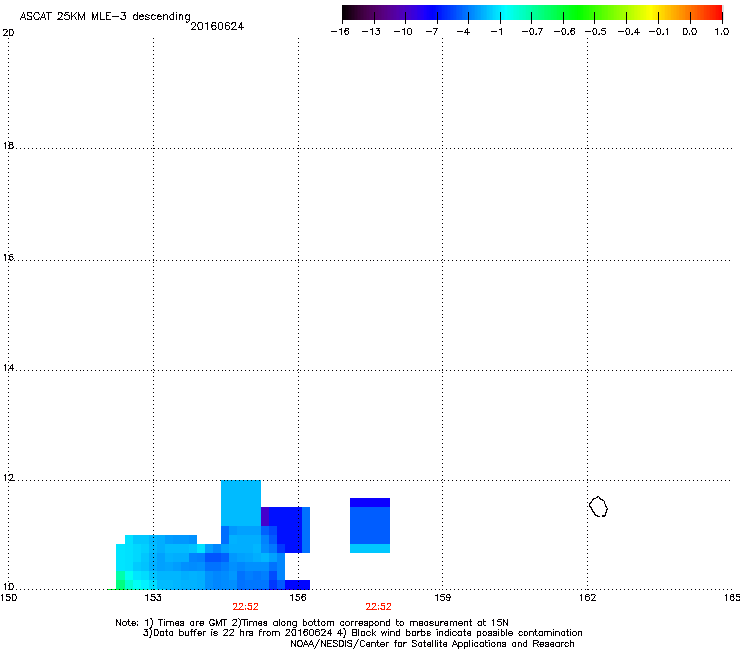Click the date label 20160624
Viewport: 740px width, 650px height.
(x=217, y=26)
